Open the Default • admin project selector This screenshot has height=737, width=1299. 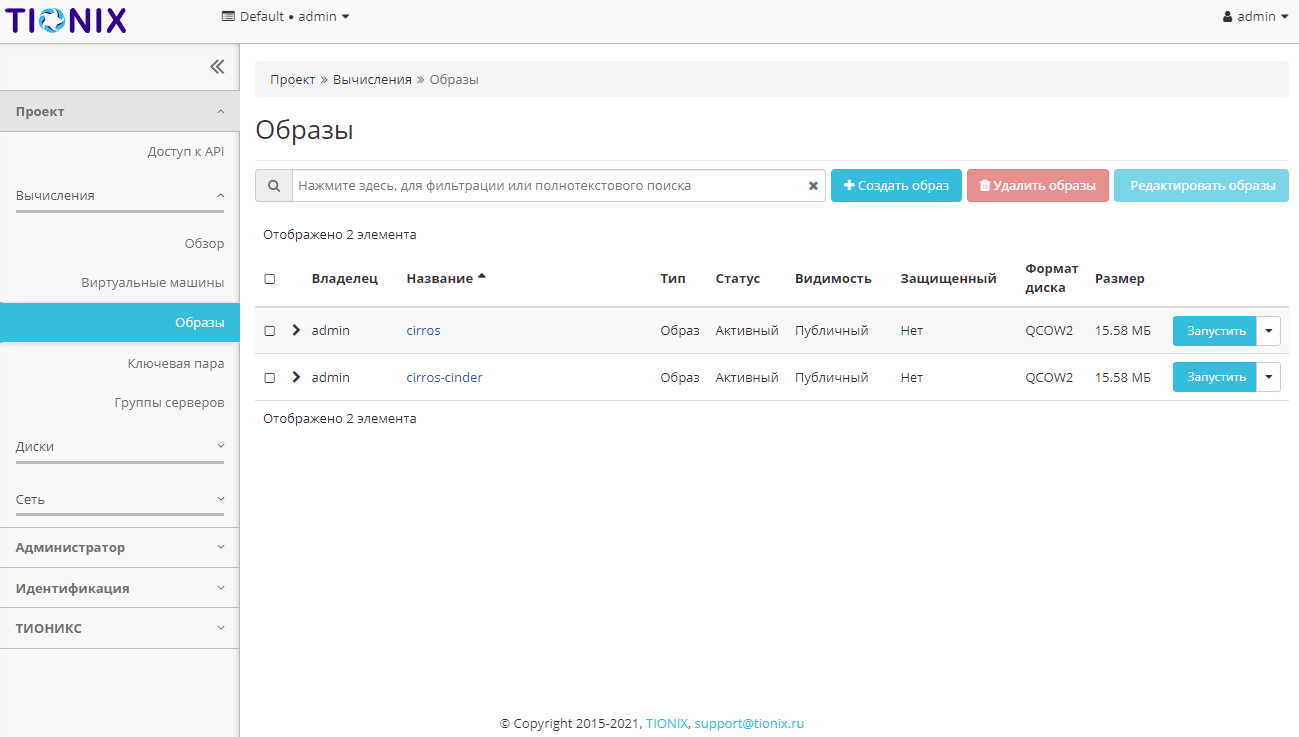pos(286,17)
